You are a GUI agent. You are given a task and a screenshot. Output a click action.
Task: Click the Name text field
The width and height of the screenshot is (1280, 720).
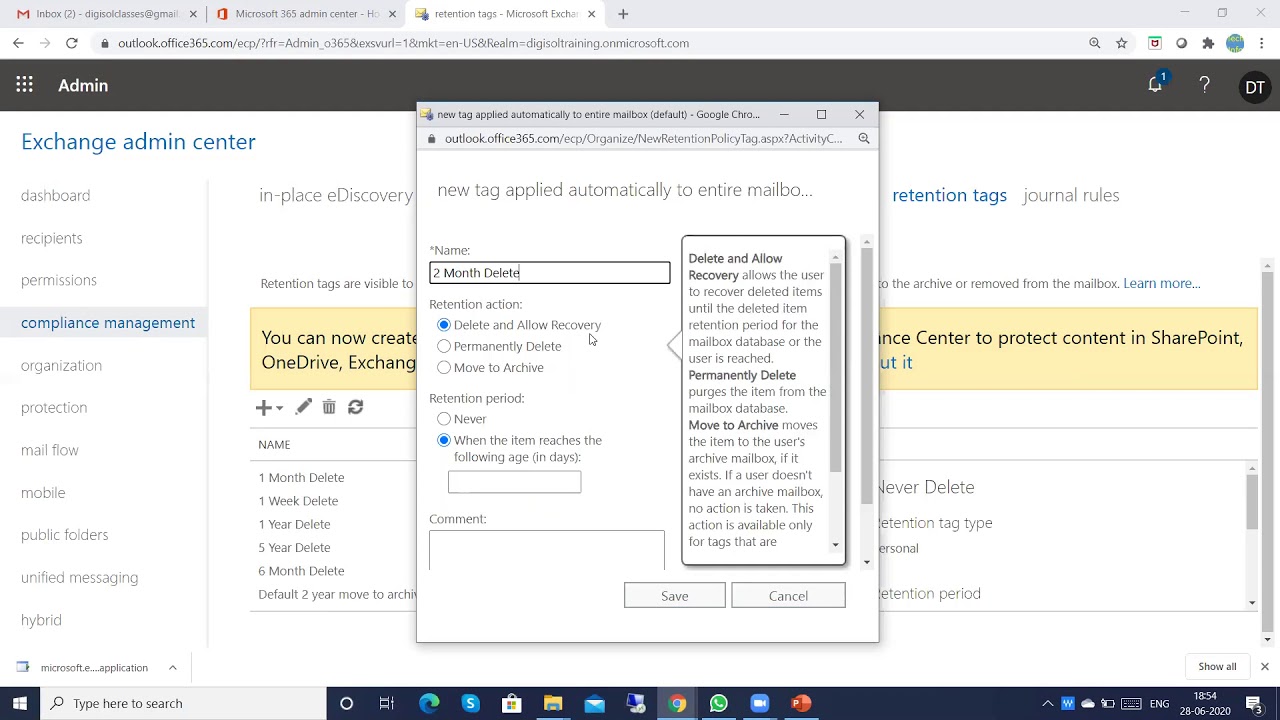[x=550, y=273]
